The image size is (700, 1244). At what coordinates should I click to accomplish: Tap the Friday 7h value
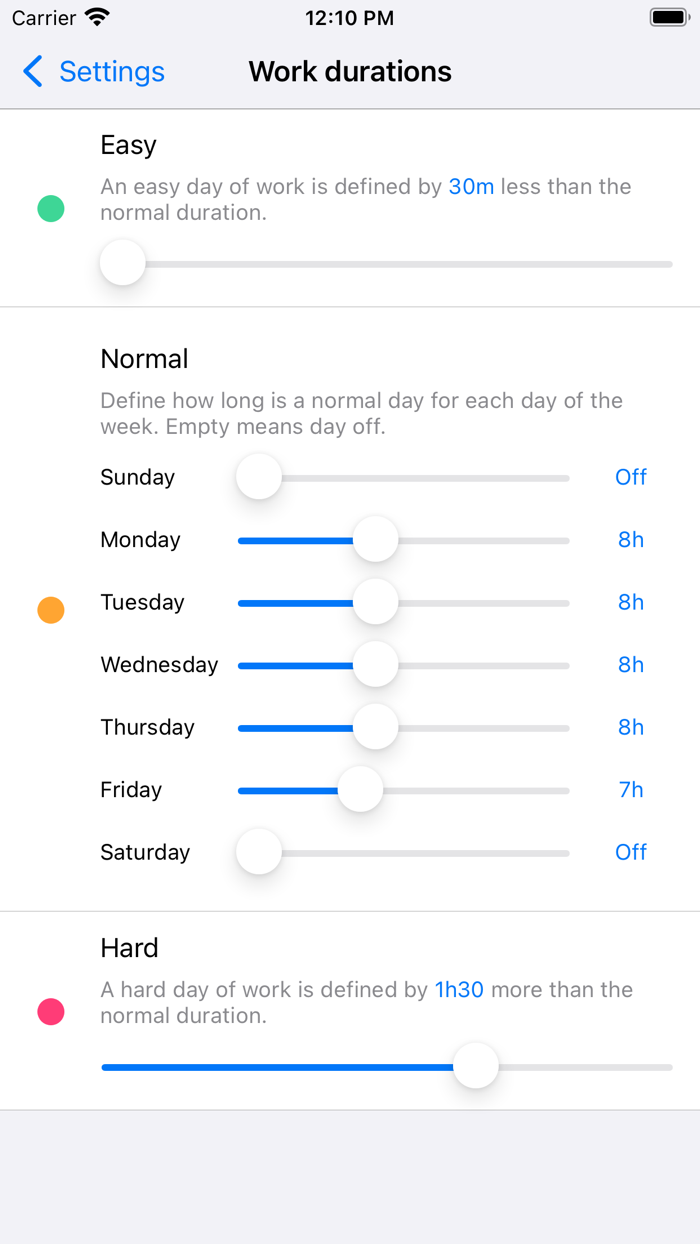pos(631,790)
